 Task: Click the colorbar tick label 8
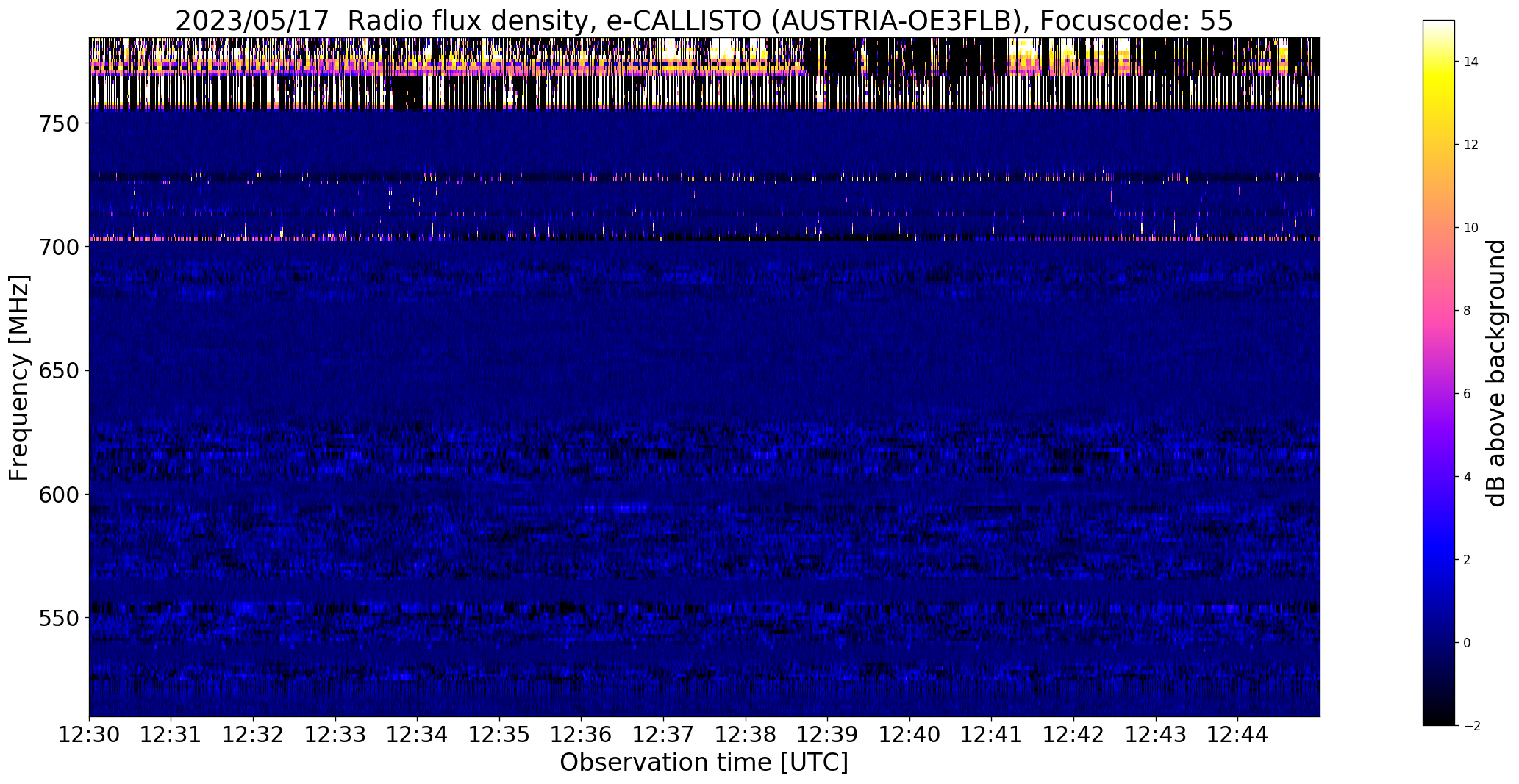tap(1468, 311)
